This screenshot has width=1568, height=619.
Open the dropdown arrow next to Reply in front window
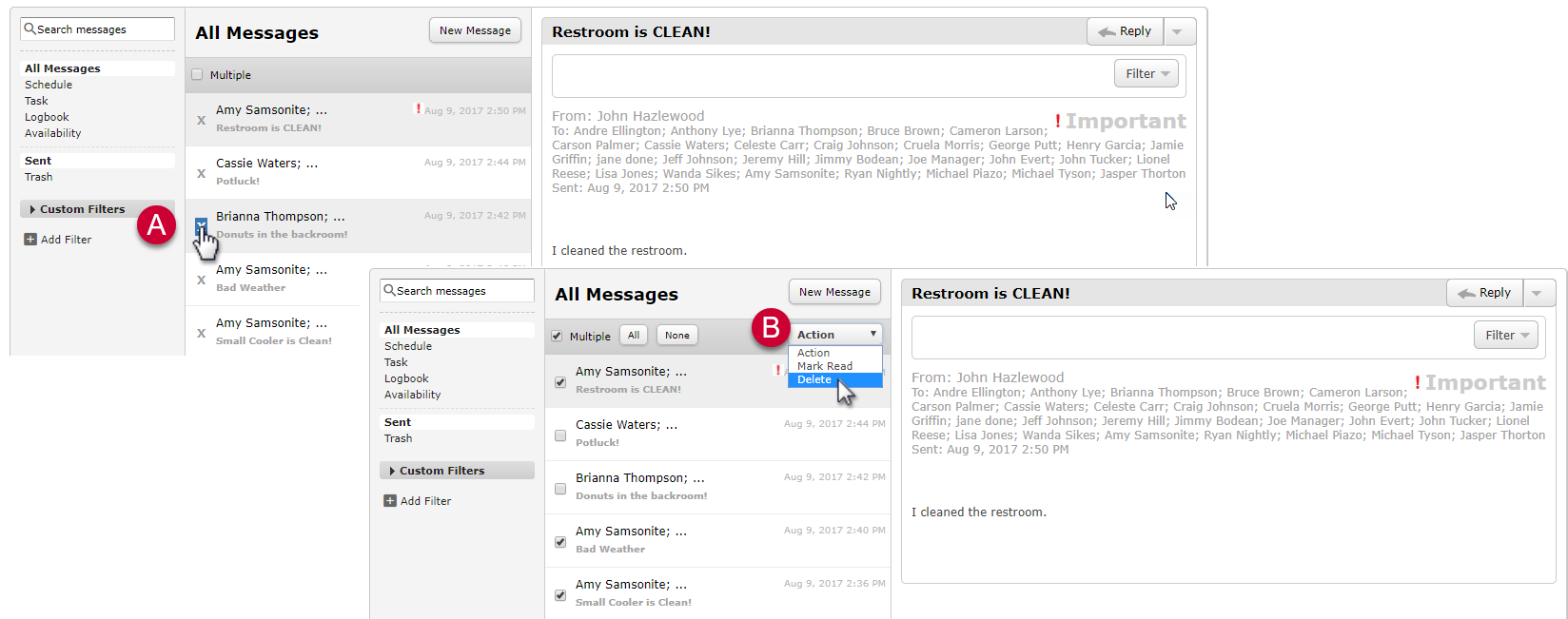(x=1537, y=294)
